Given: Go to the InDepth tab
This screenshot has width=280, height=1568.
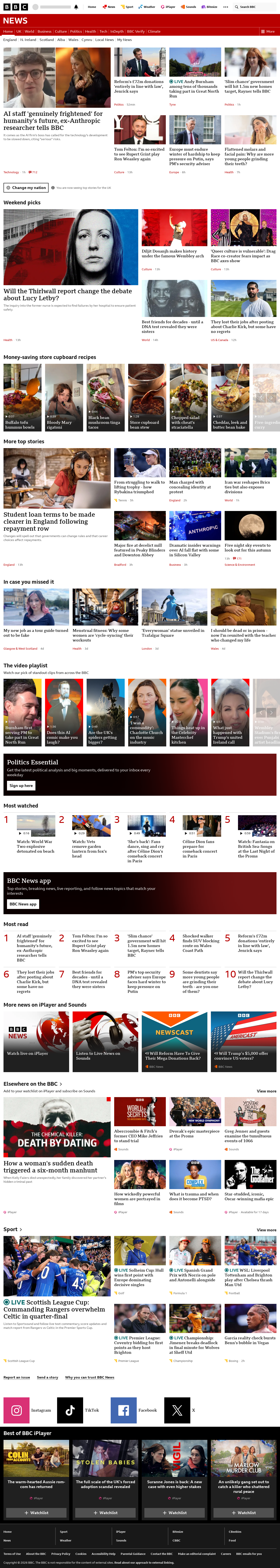Looking at the screenshot, I should (x=117, y=32).
